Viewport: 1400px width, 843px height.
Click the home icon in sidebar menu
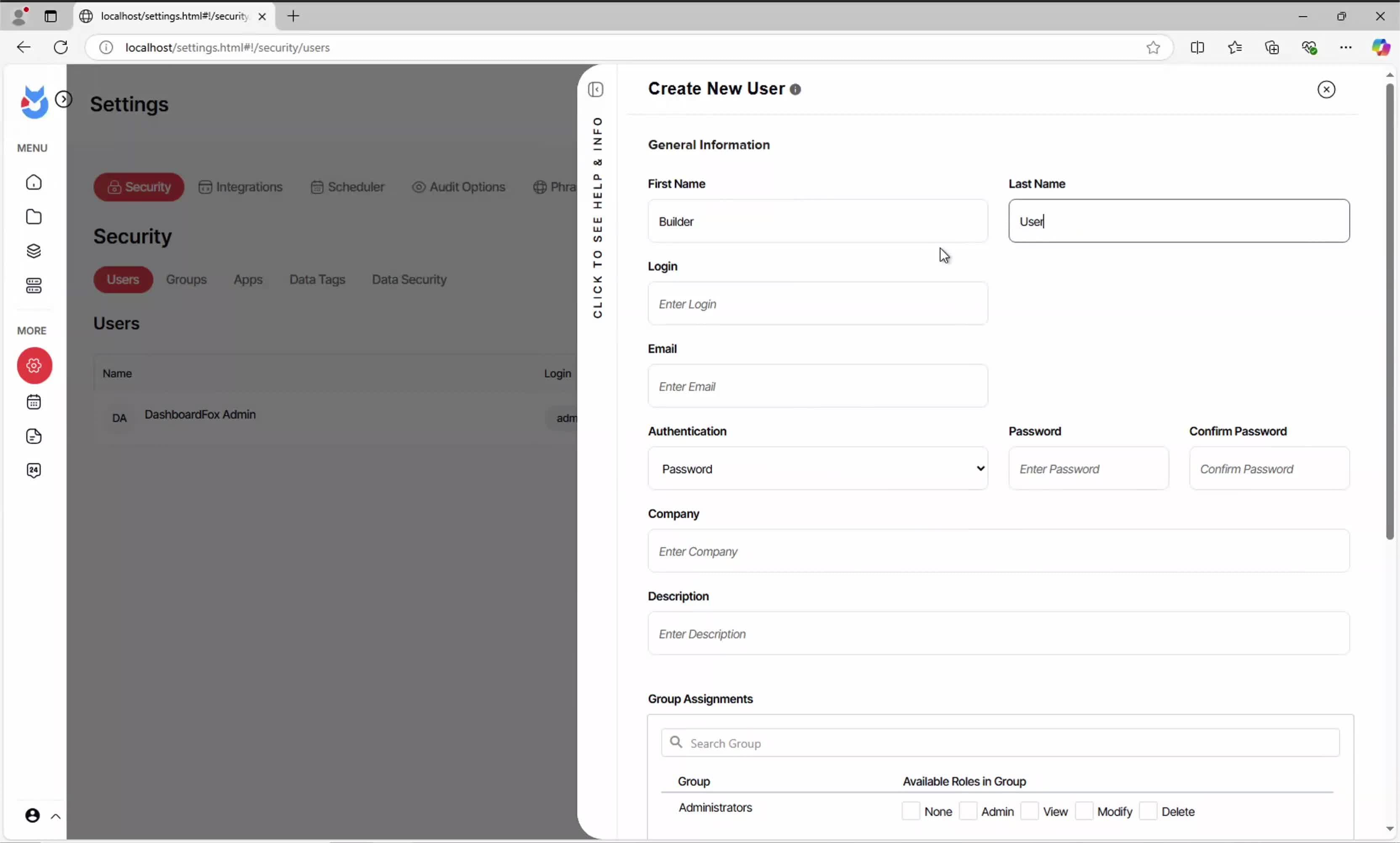(34, 182)
